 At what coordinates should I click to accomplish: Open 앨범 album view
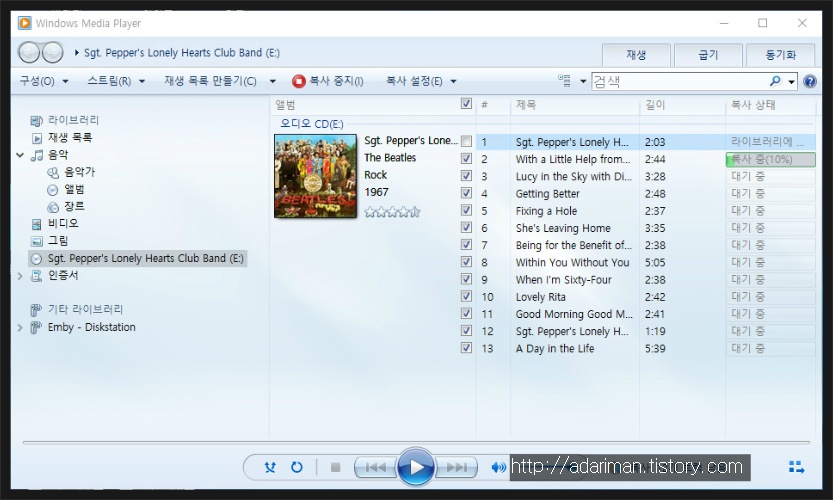[74, 189]
